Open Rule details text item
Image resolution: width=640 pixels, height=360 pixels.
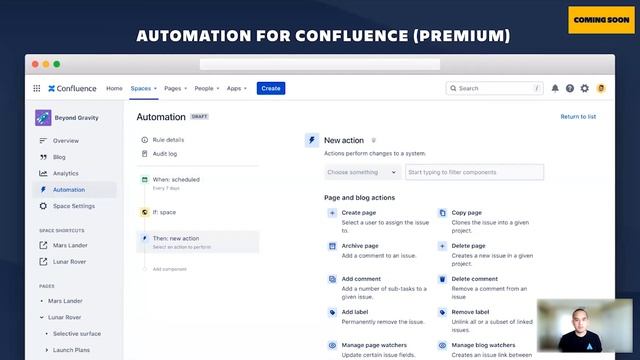tap(168, 140)
